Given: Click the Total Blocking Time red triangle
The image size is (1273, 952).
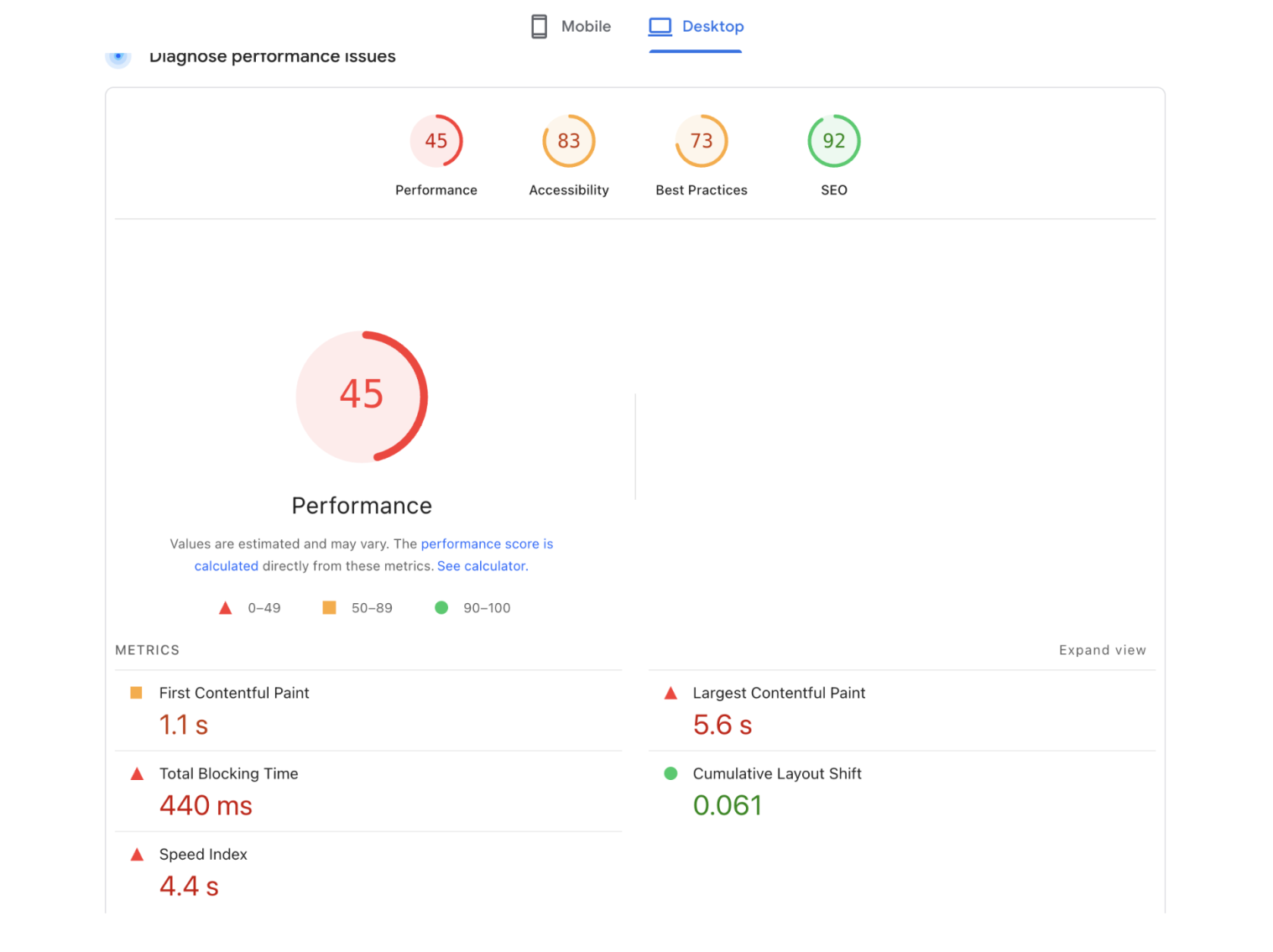Looking at the screenshot, I should (x=137, y=773).
